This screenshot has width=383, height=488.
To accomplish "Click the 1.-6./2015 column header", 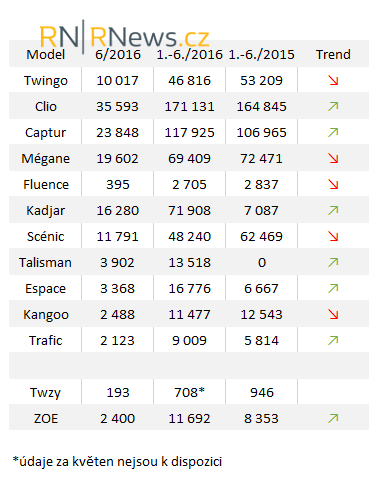I will 262,54.
